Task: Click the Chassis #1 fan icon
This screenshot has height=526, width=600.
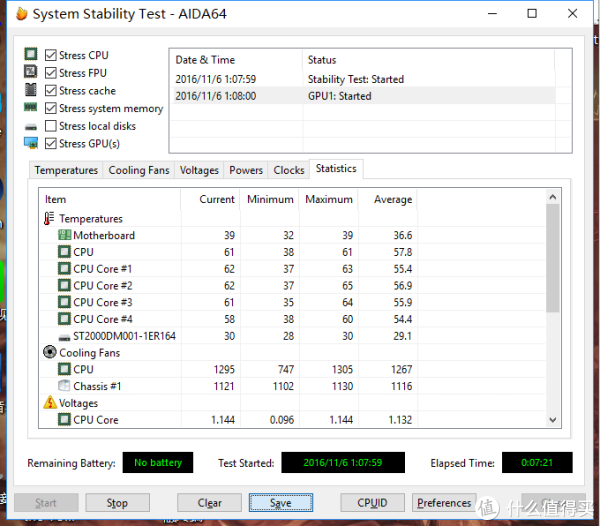Action: pyautogui.click(x=64, y=386)
